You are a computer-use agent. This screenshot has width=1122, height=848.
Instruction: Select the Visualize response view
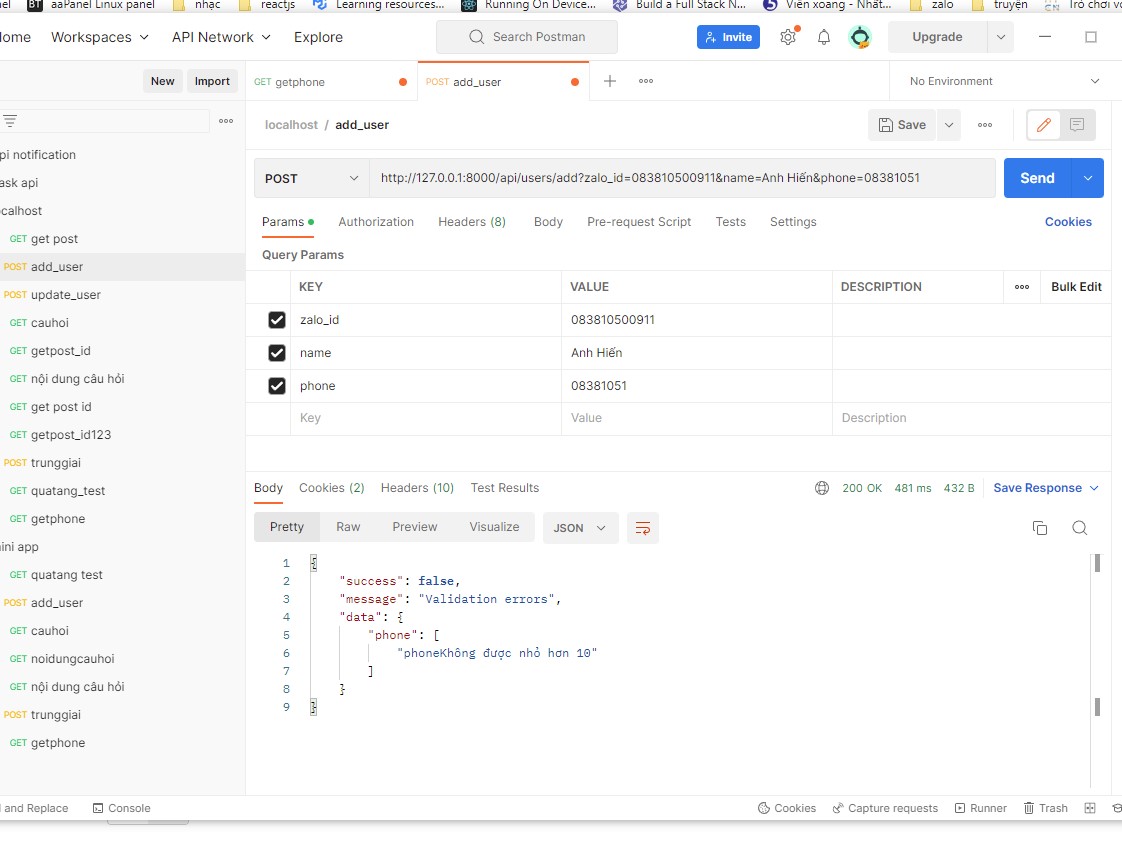[x=494, y=527]
